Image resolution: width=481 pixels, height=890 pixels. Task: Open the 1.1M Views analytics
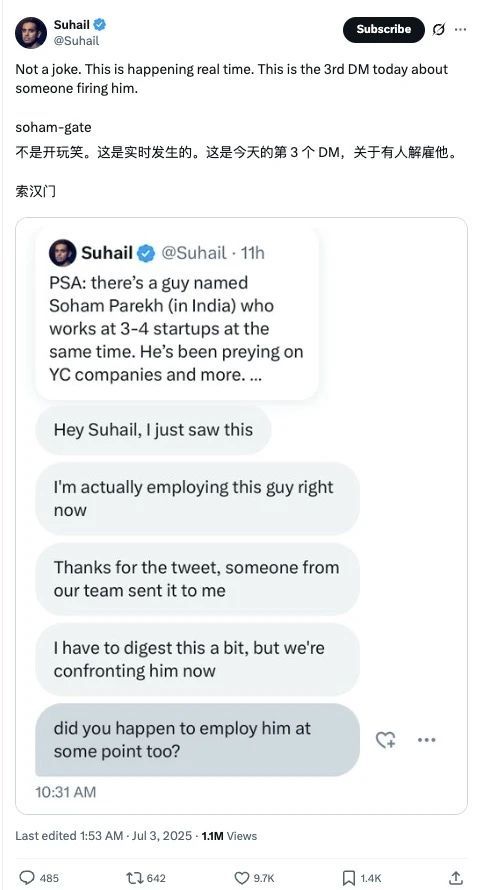click(x=229, y=836)
